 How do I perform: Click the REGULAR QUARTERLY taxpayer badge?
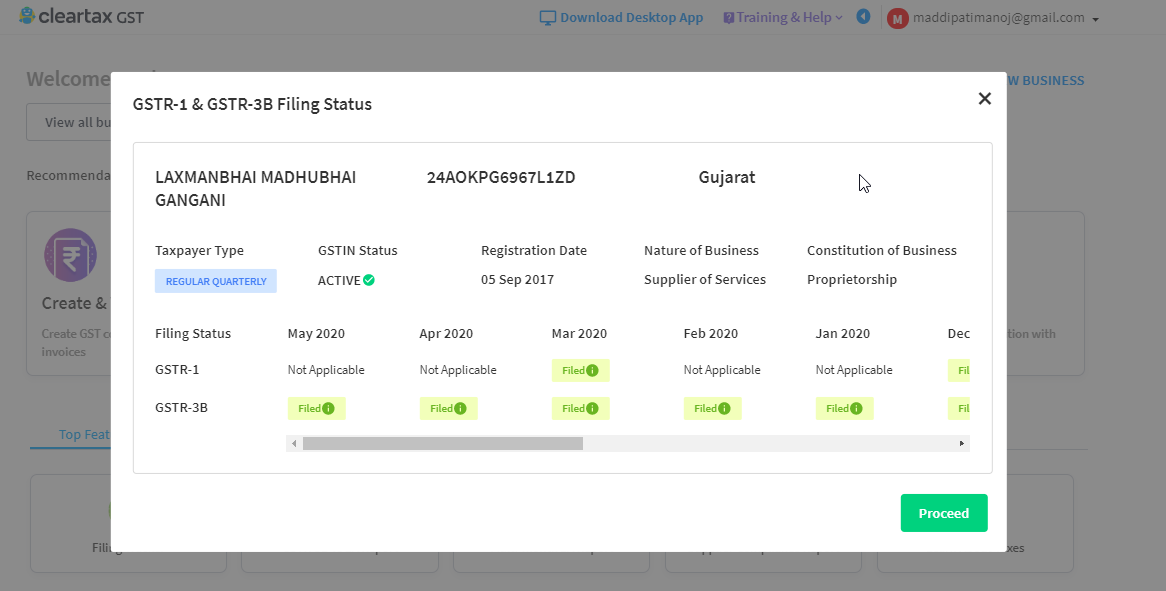tap(215, 281)
